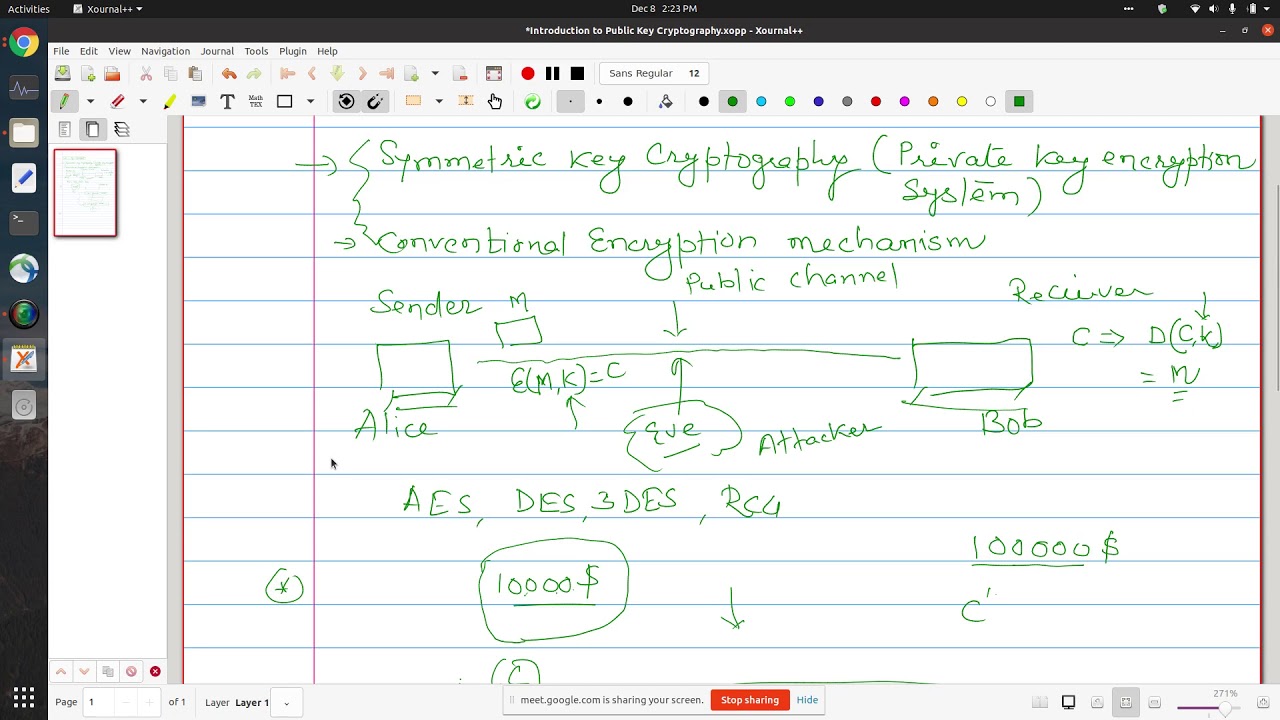Open the Plugin menu
The height and width of the screenshot is (720, 1280).
pos(293,51)
